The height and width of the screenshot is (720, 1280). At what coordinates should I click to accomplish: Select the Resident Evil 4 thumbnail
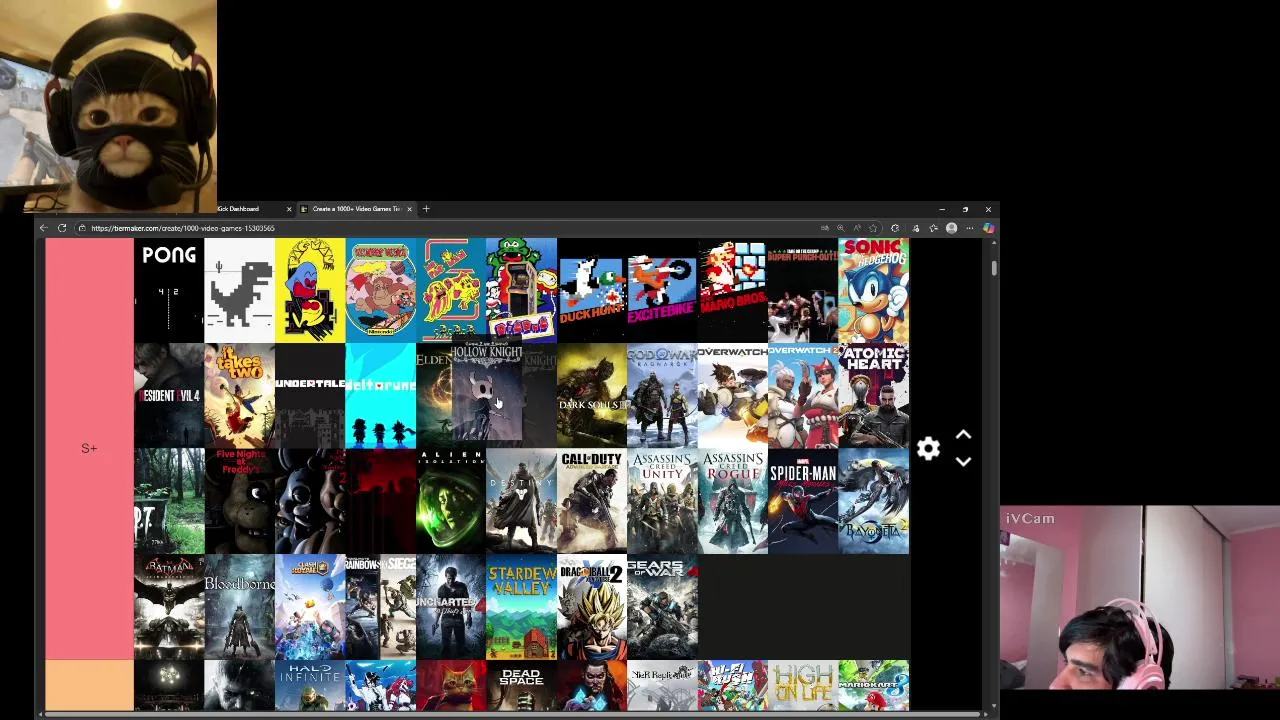click(169, 396)
